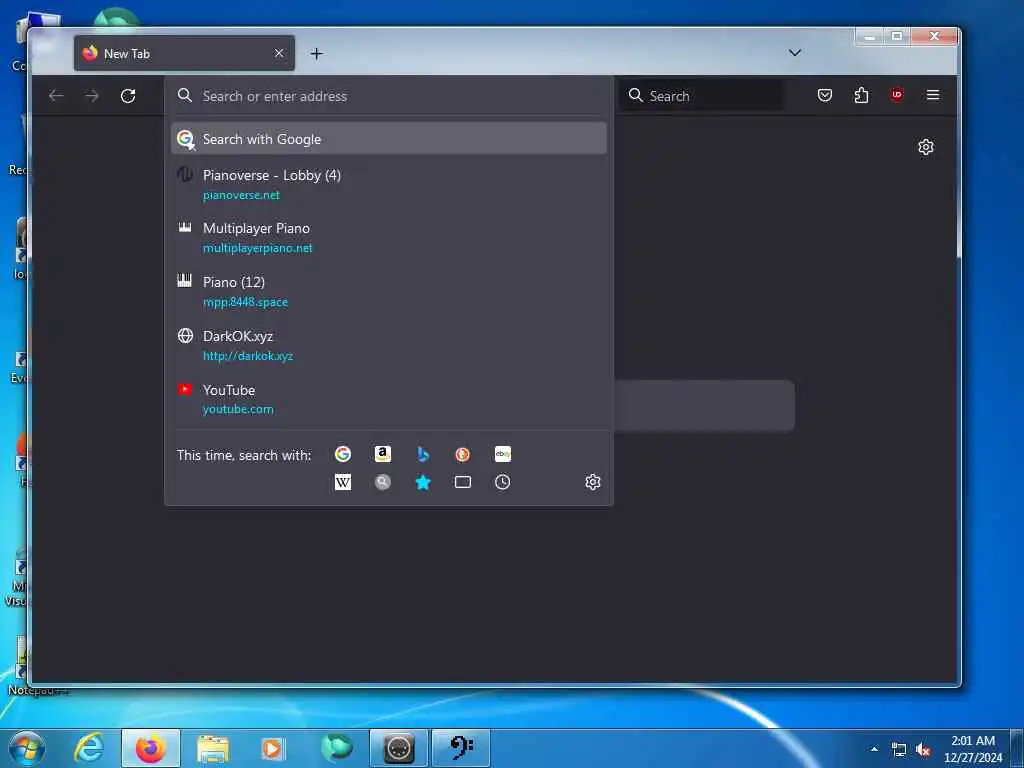Click the pianoverse.net URL text
This screenshot has width=1024, height=768.
pyautogui.click(x=241, y=195)
